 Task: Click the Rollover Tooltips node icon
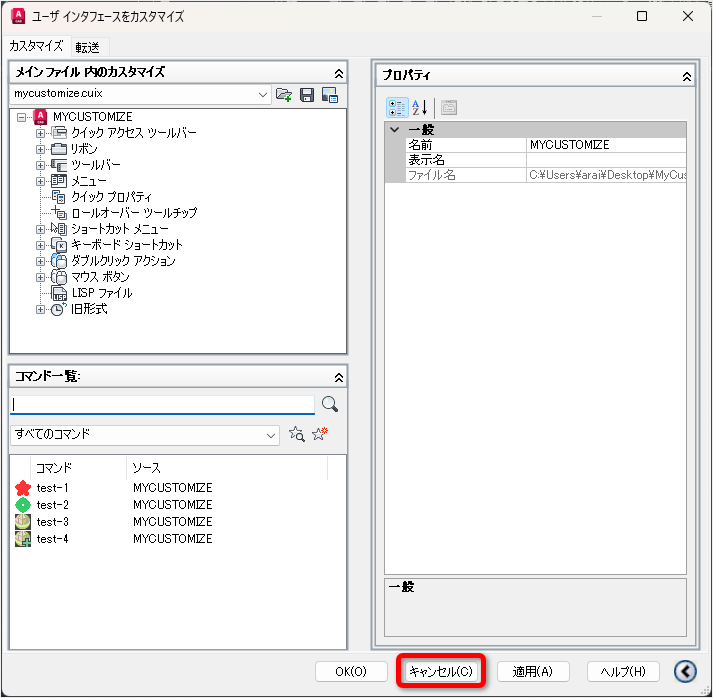59,213
